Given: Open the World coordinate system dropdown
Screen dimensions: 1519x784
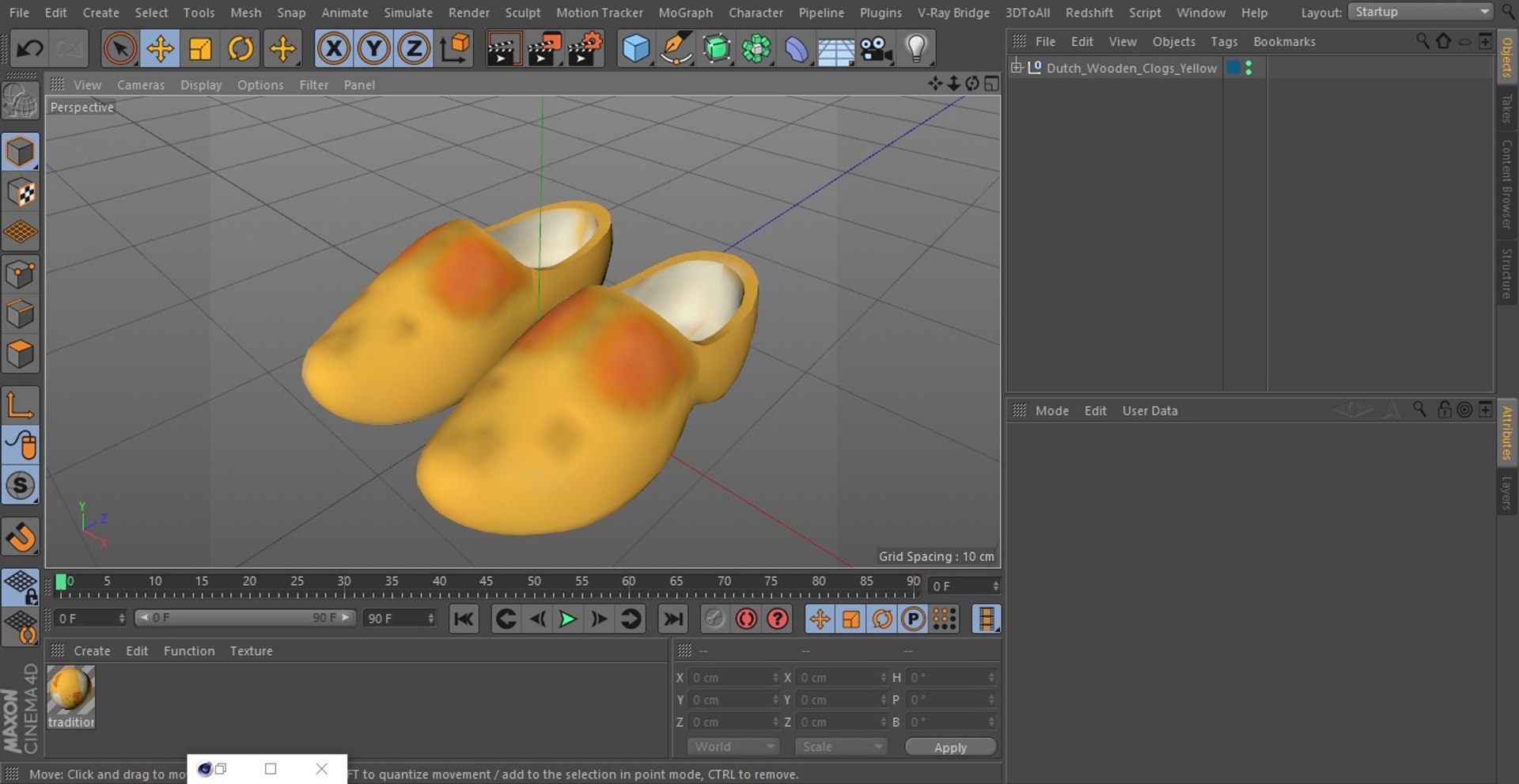Looking at the screenshot, I should [x=733, y=747].
